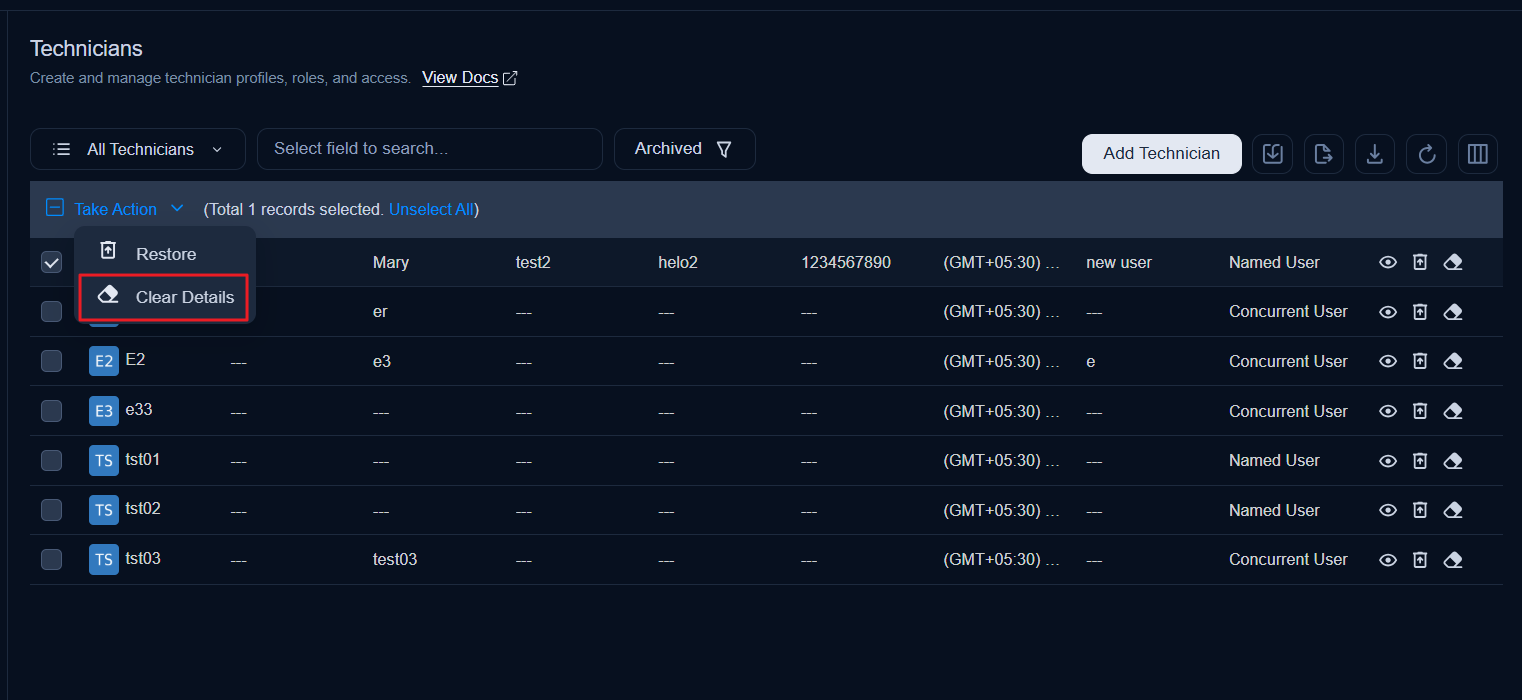Tick the checkbox for the tst02 row
The width and height of the screenshot is (1522, 700).
click(51, 510)
